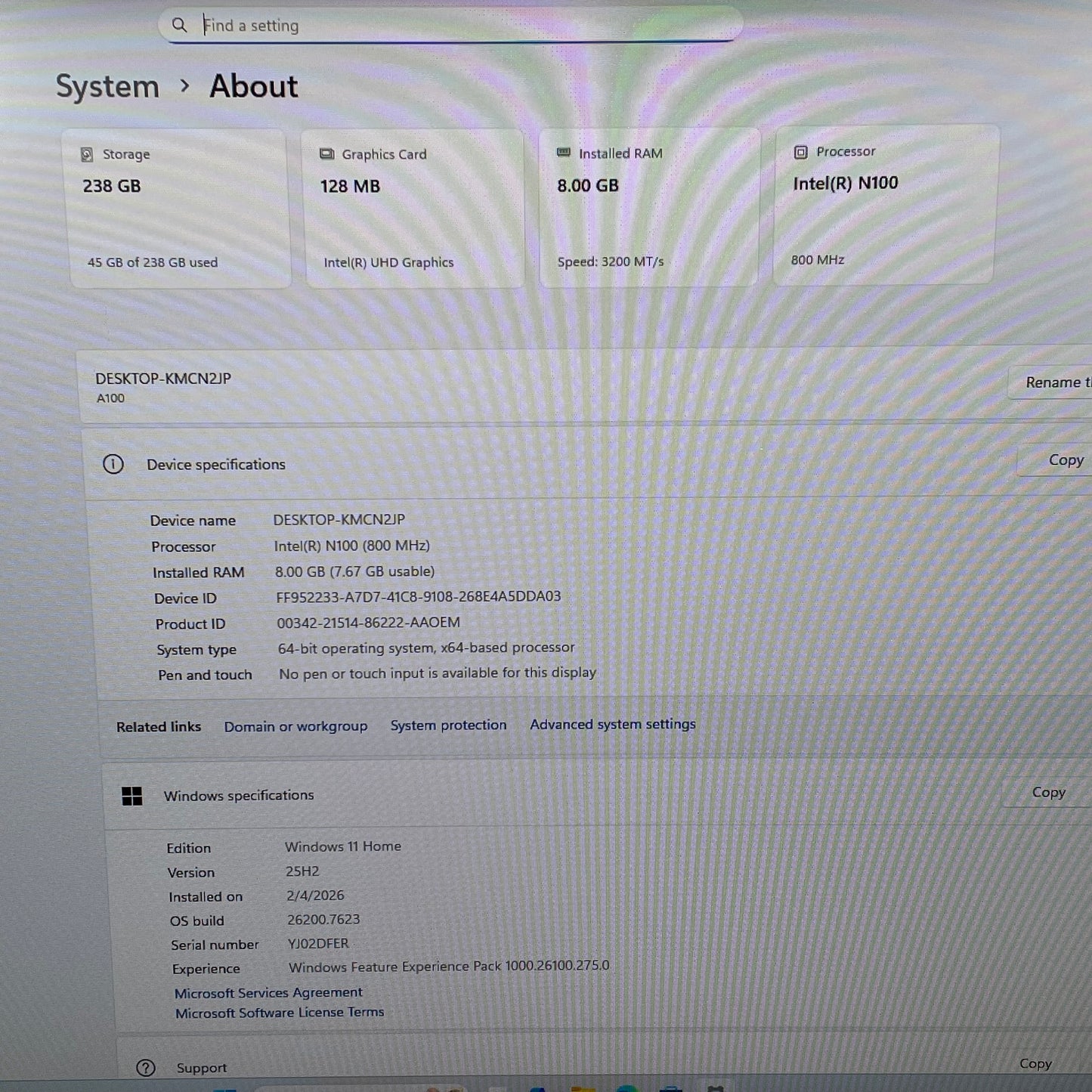
Task: Click the Installed on 2/4/2026 value
Action: [x=315, y=896]
